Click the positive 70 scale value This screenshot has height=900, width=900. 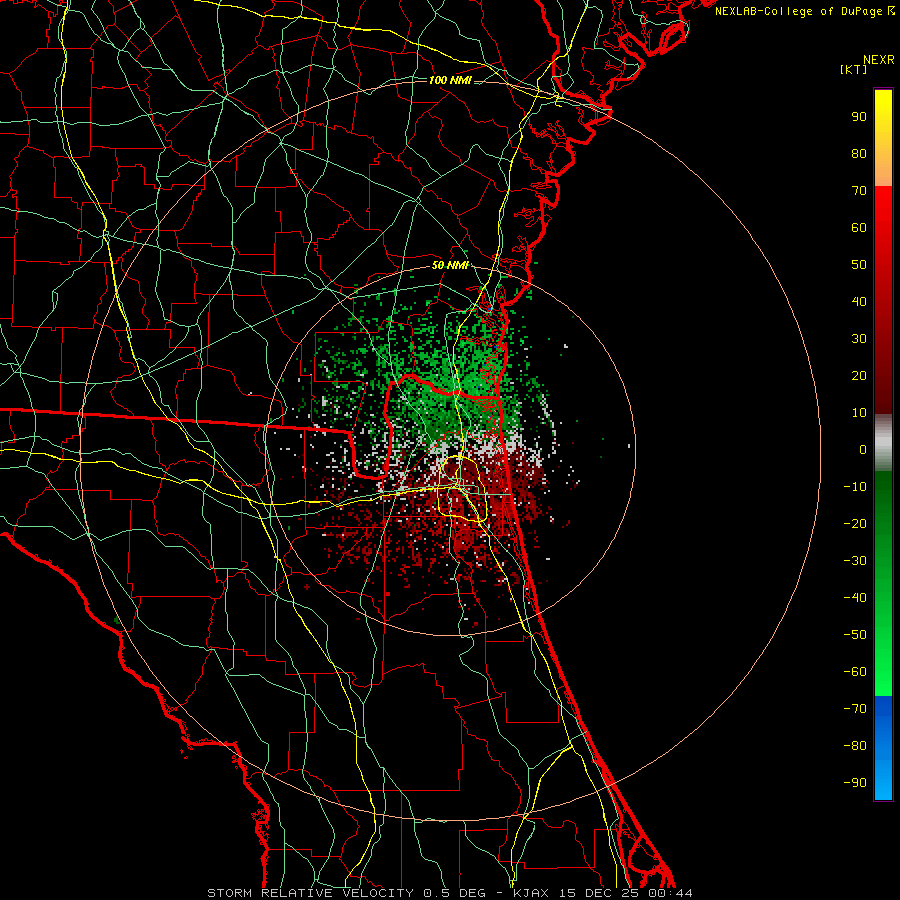859,191
